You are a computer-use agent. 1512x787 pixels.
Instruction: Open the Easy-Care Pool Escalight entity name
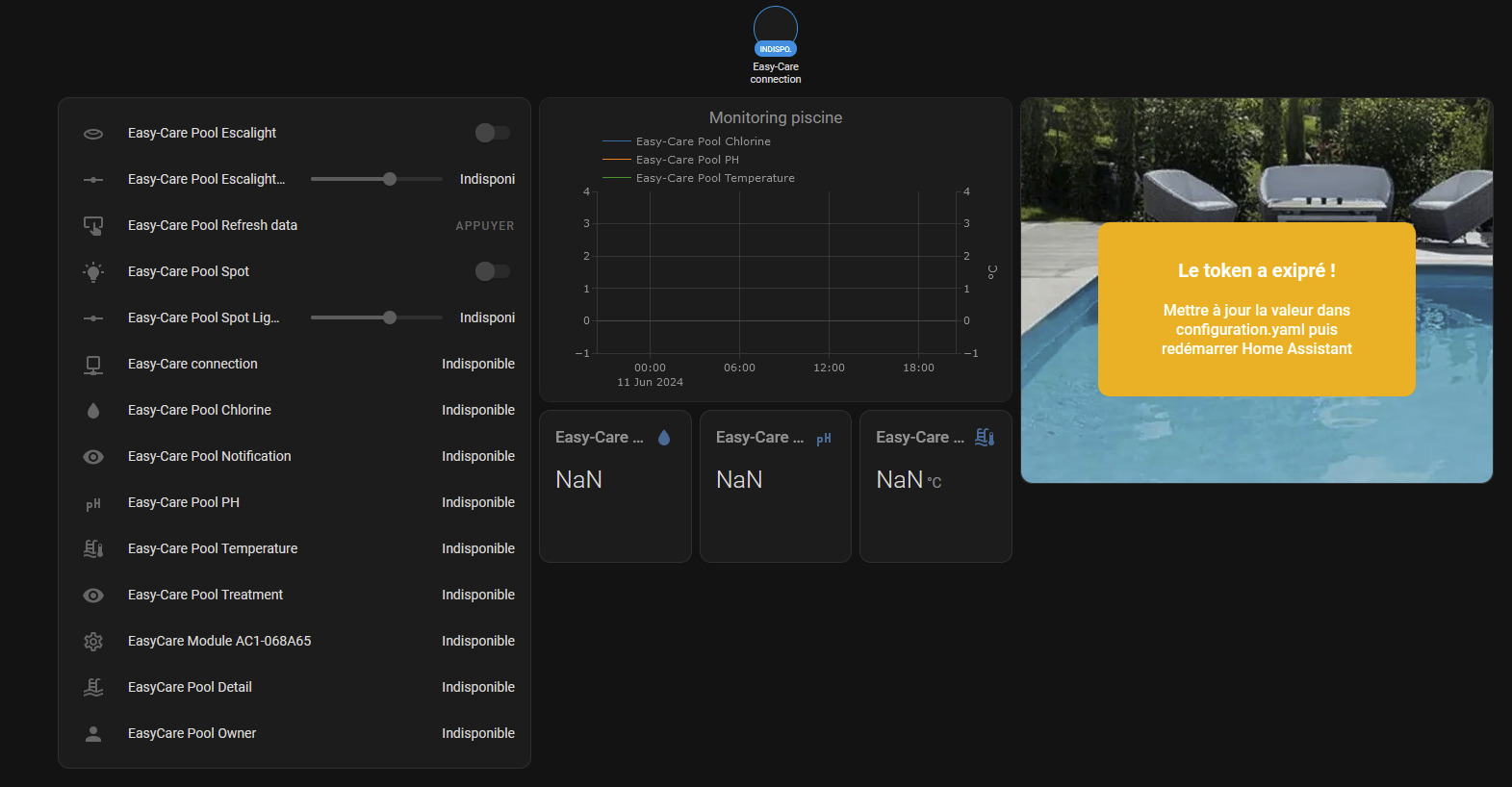[x=202, y=133]
